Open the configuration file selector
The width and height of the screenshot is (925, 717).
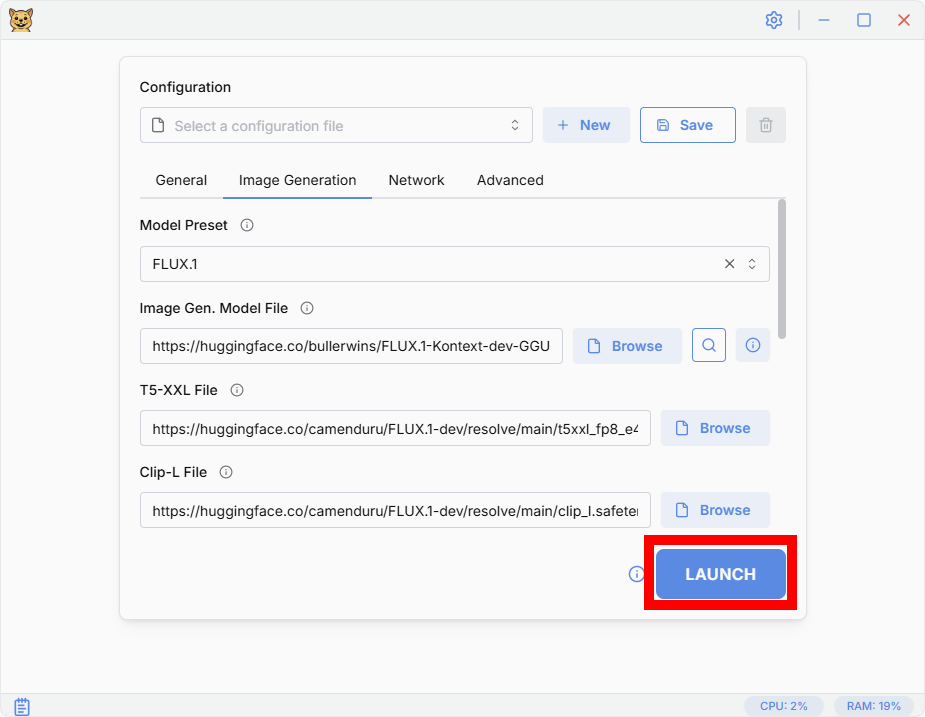[x=336, y=126]
